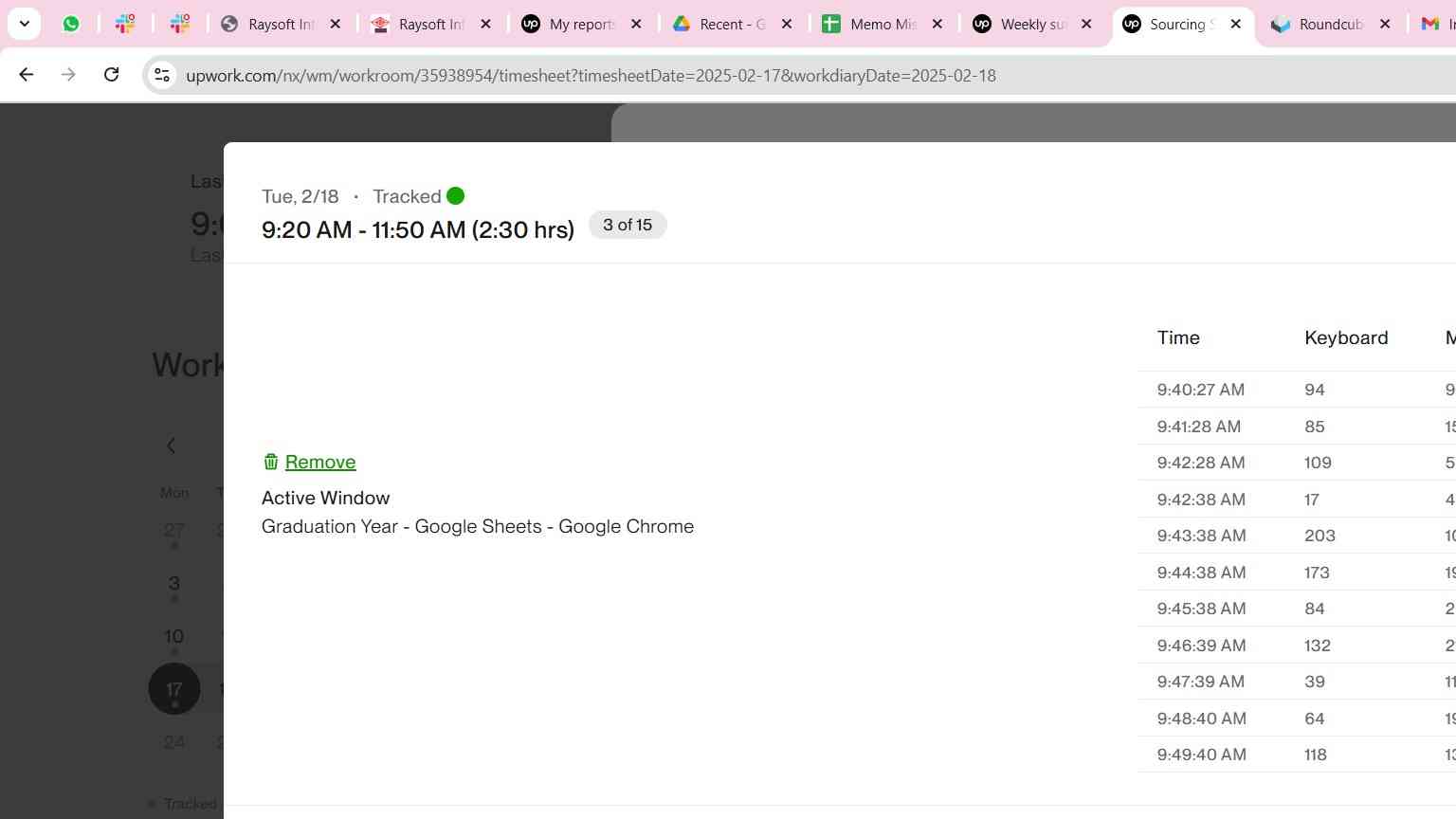
Task: Select the 9:46:39 AM activity row
Action: pos(1297,646)
